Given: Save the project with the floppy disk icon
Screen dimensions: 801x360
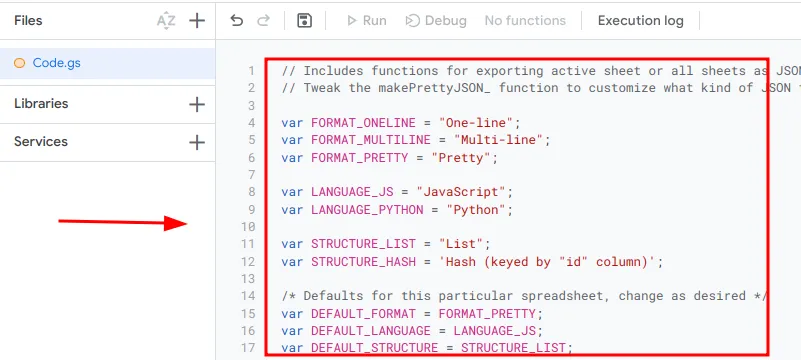Looking at the screenshot, I should point(304,20).
